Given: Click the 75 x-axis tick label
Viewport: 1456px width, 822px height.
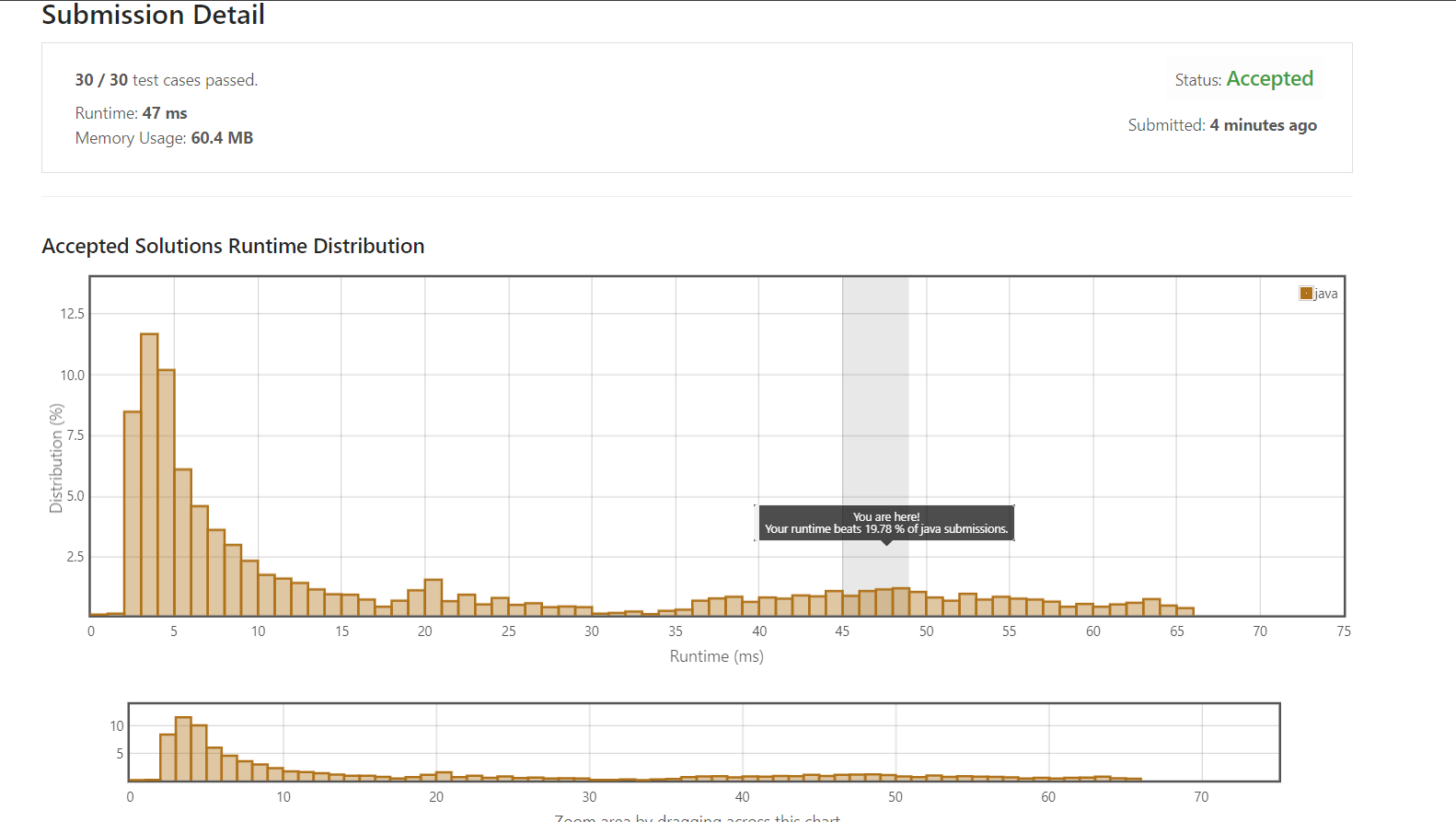Looking at the screenshot, I should click(x=1344, y=631).
